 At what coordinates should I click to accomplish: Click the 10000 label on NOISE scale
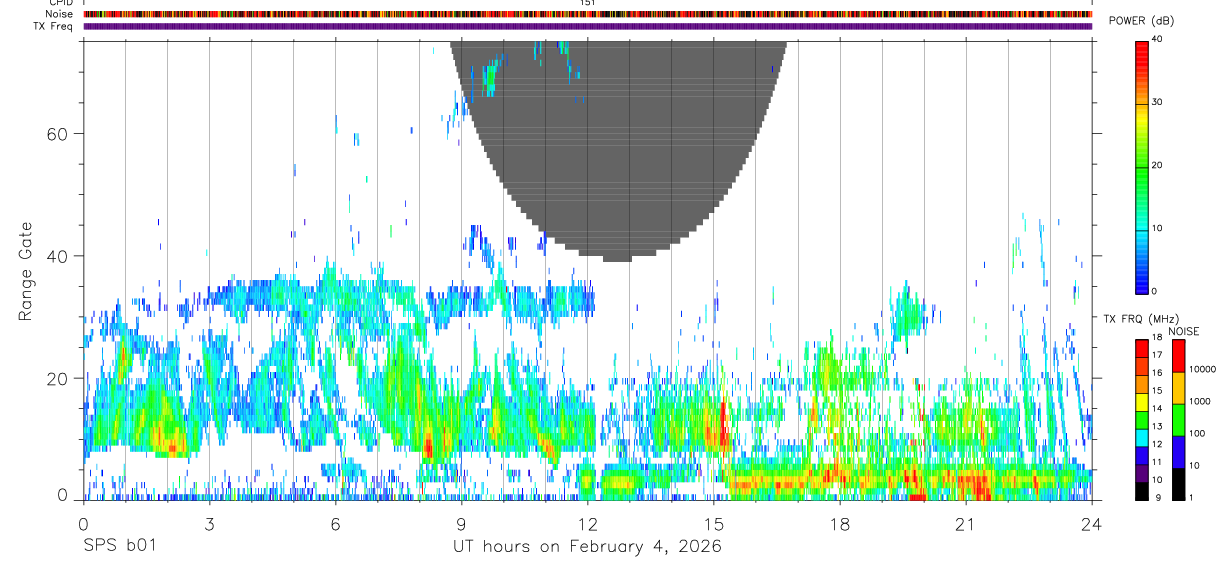pyautogui.click(x=1201, y=369)
